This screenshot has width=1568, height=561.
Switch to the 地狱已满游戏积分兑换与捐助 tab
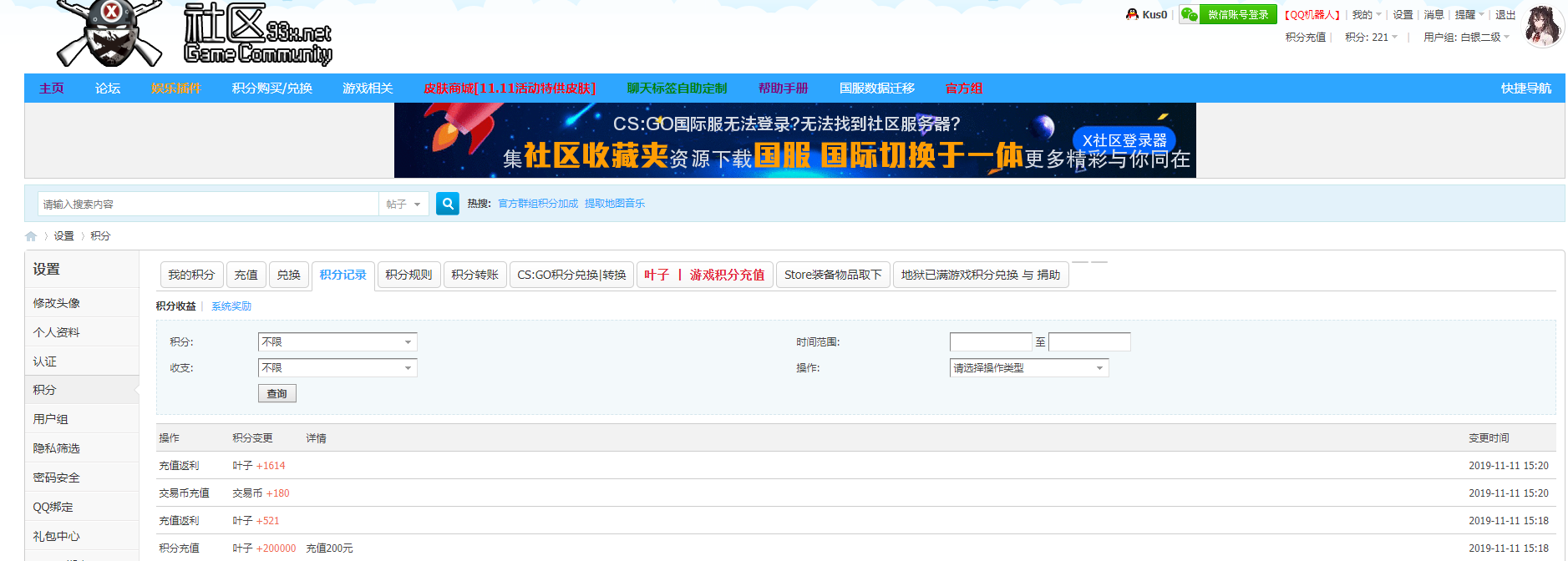[981, 275]
